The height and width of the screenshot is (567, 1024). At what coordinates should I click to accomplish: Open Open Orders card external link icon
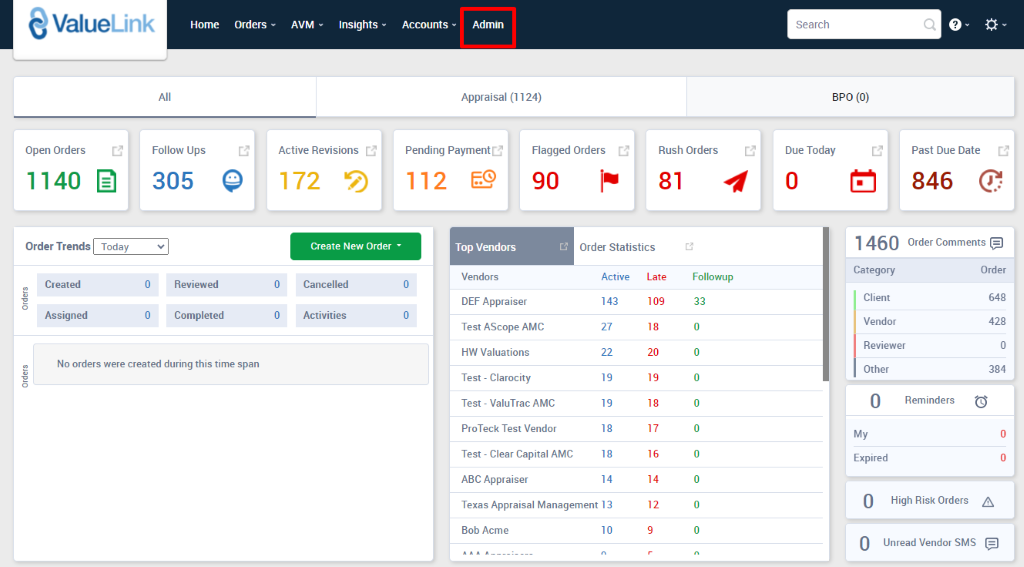coord(118,151)
